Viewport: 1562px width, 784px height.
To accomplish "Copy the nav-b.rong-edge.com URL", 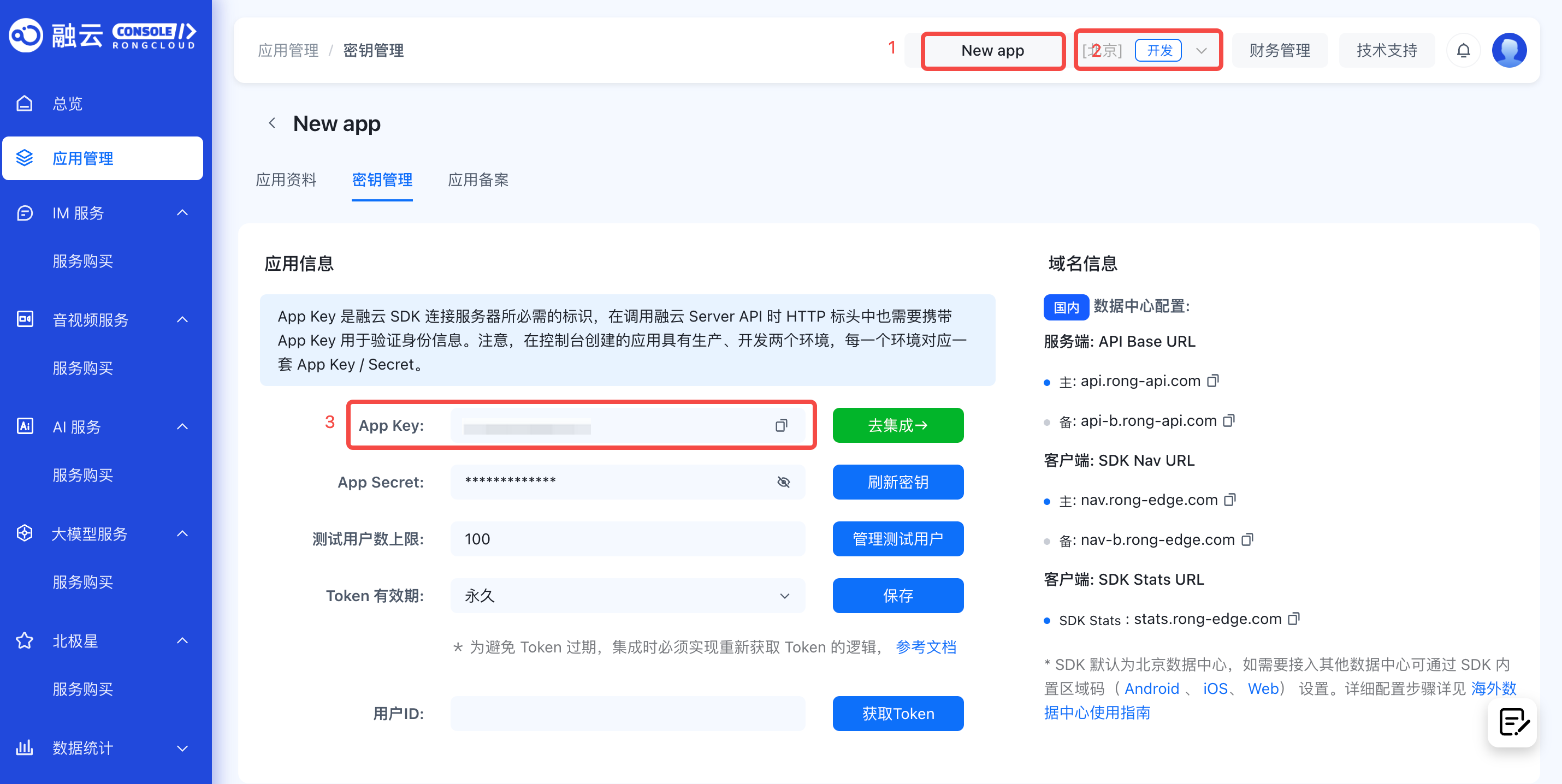I will 1247,539.
